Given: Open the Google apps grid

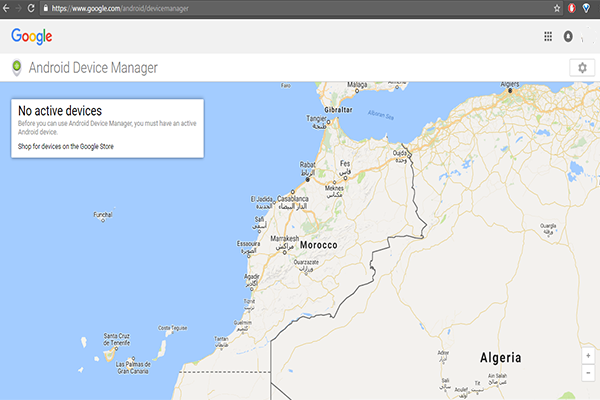Looking at the screenshot, I should [x=548, y=36].
